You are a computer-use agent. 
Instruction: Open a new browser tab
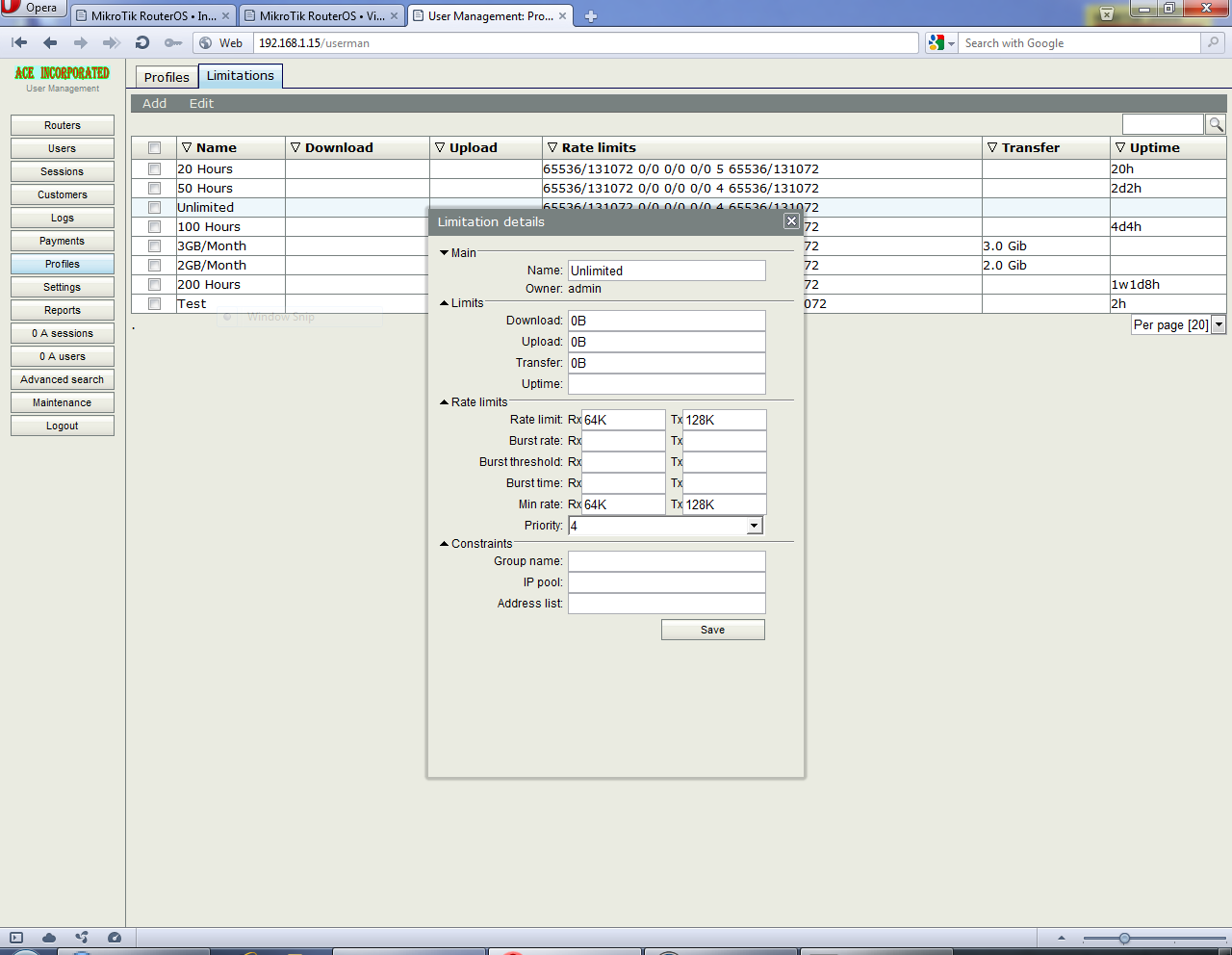pyautogui.click(x=591, y=16)
